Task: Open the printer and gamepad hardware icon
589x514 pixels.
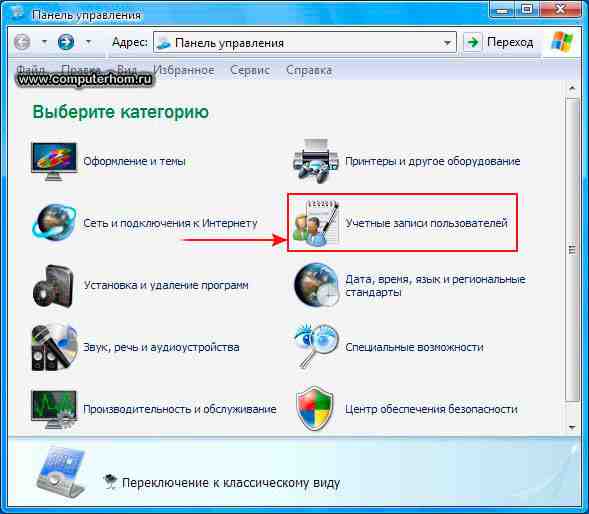Action: click(316, 160)
